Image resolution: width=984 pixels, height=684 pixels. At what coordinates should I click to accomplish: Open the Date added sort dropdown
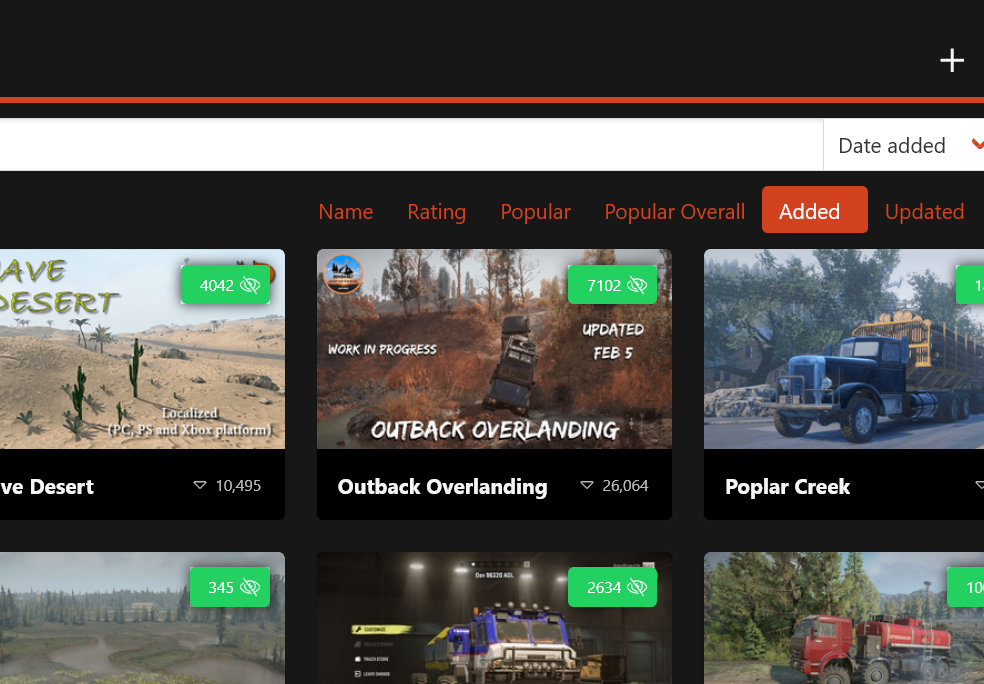[892, 146]
